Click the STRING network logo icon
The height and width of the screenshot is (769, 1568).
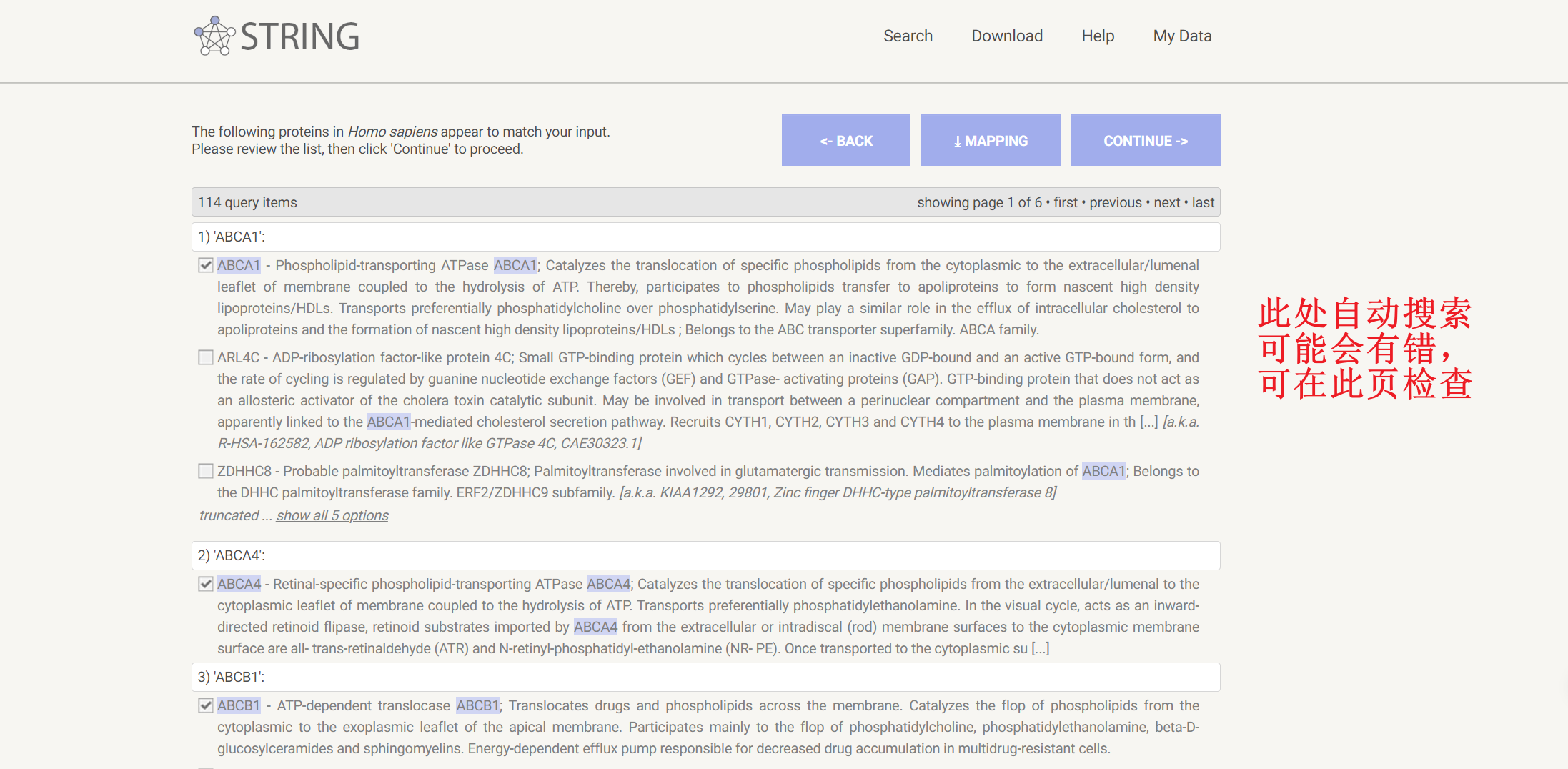[x=214, y=36]
